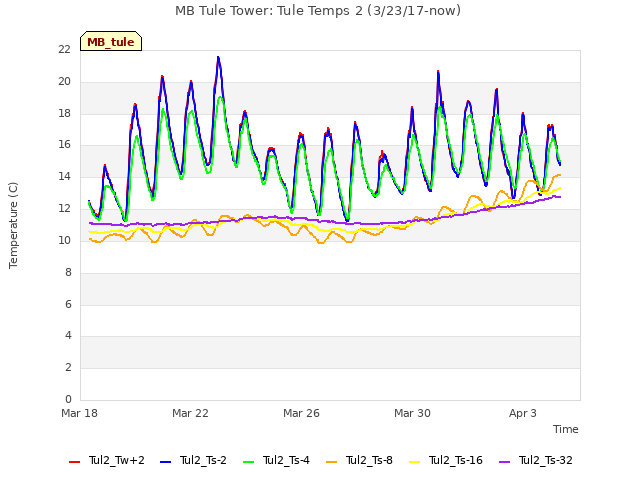Click the 2 y-axis tick label
This screenshot has width=640, height=480.
68,367
